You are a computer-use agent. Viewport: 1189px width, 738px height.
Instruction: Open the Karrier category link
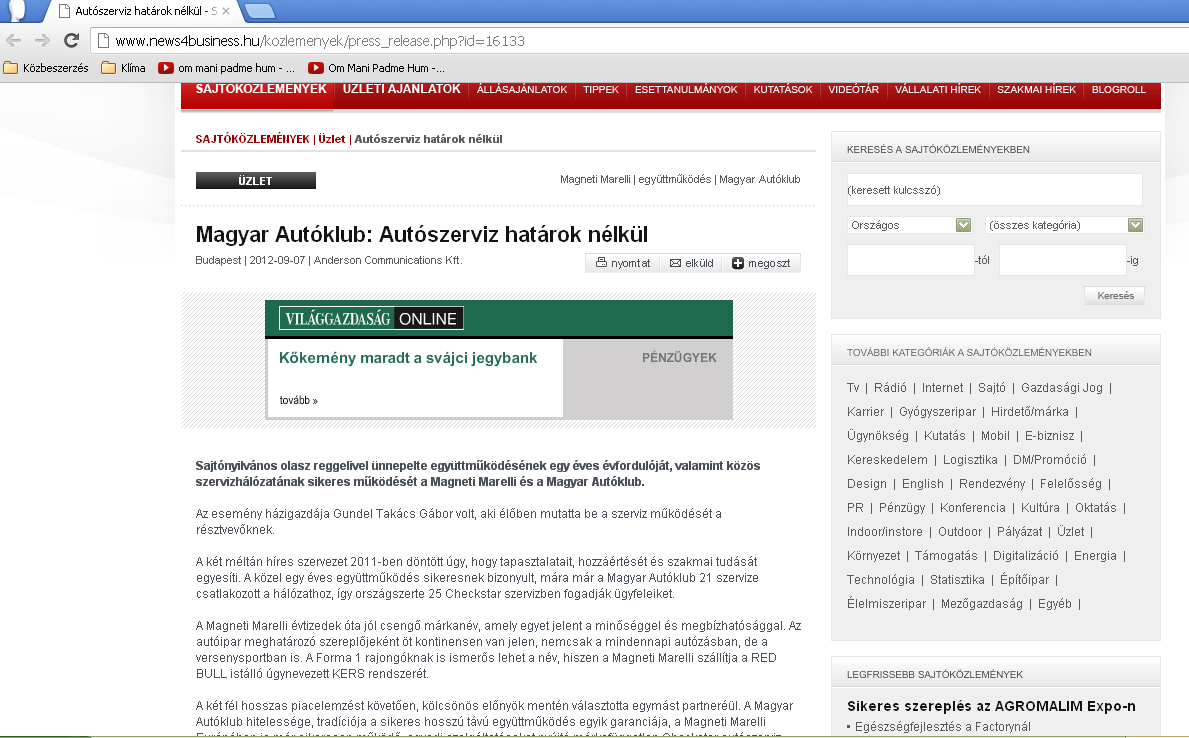[865, 412]
